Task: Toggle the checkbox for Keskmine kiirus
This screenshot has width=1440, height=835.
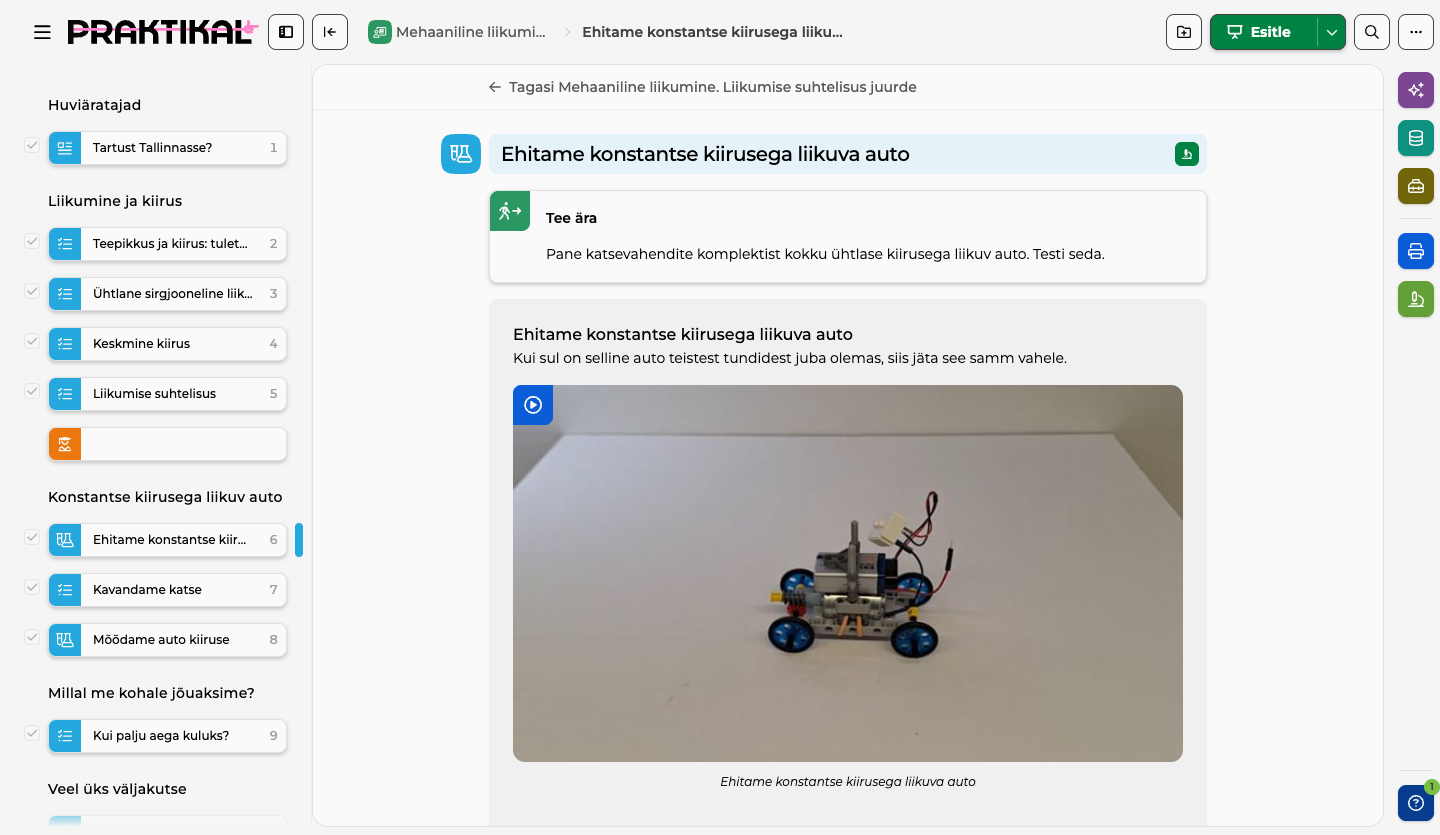Action: pyautogui.click(x=32, y=342)
